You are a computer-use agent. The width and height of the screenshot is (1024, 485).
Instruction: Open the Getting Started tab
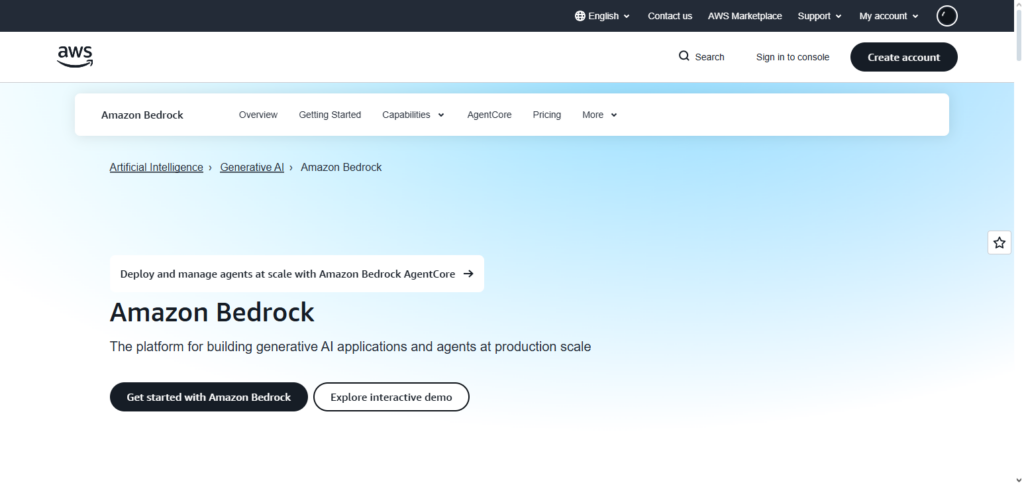click(x=330, y=115)
